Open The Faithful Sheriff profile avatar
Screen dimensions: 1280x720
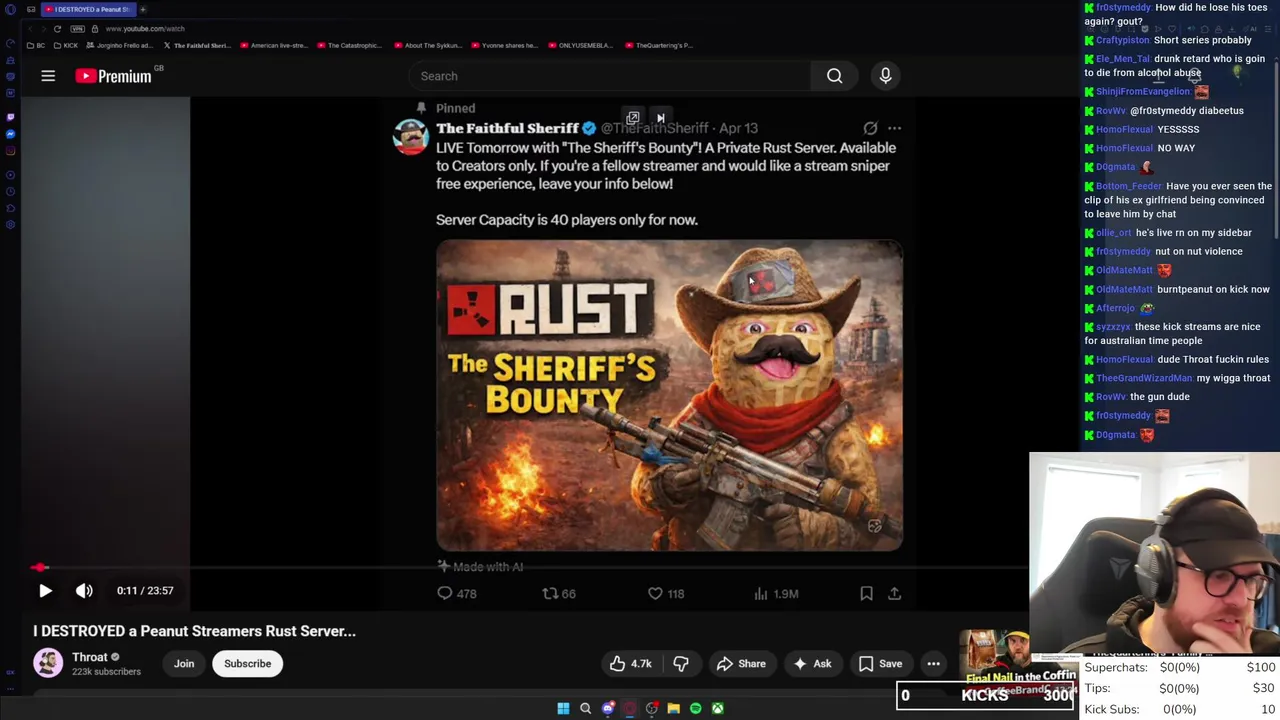(411, 137)
